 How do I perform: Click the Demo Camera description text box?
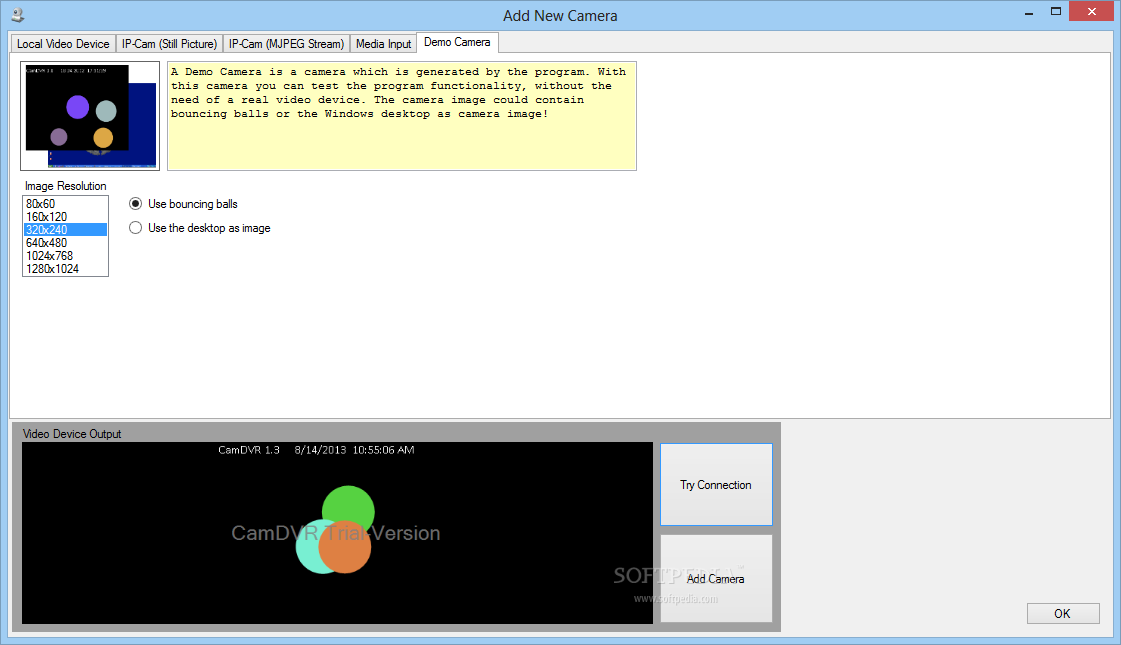pyautogui.click(x=402, y=116)
